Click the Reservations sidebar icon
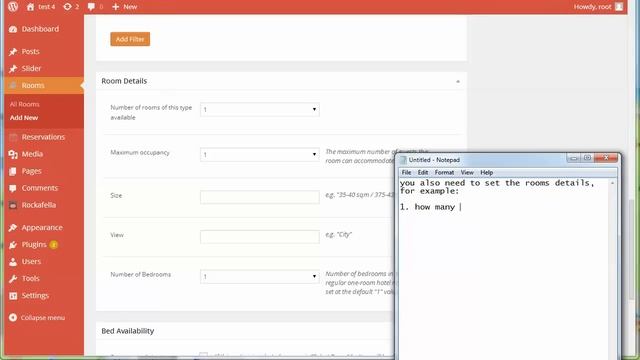 [13, 137]
